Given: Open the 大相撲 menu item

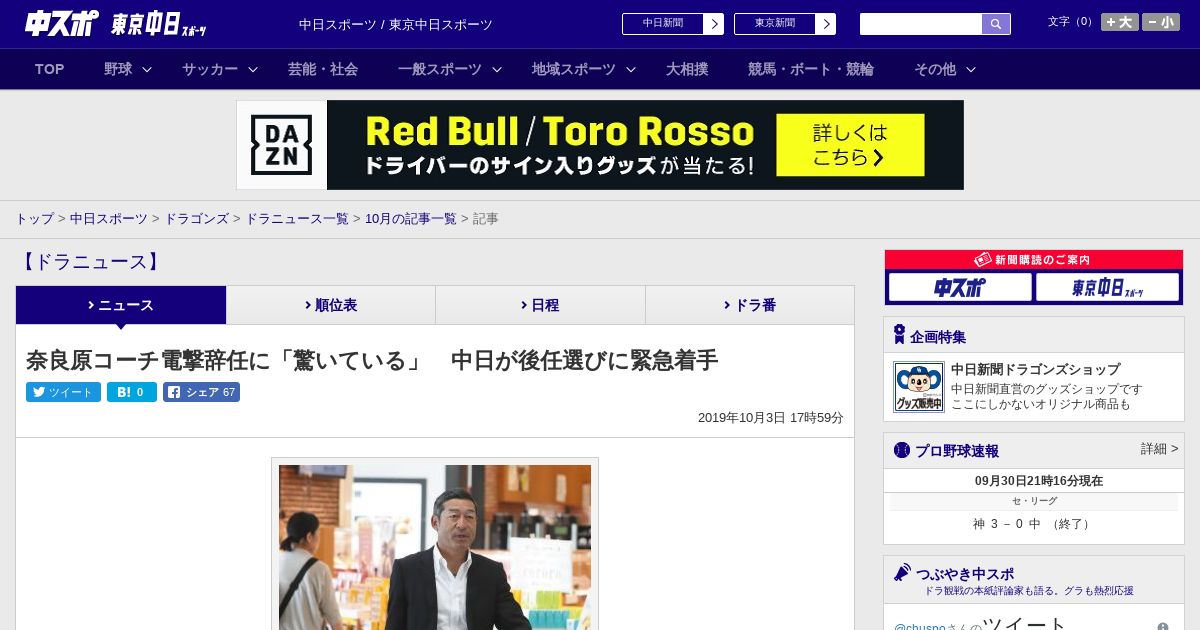Looking at the screenshot, I should 687,69.
